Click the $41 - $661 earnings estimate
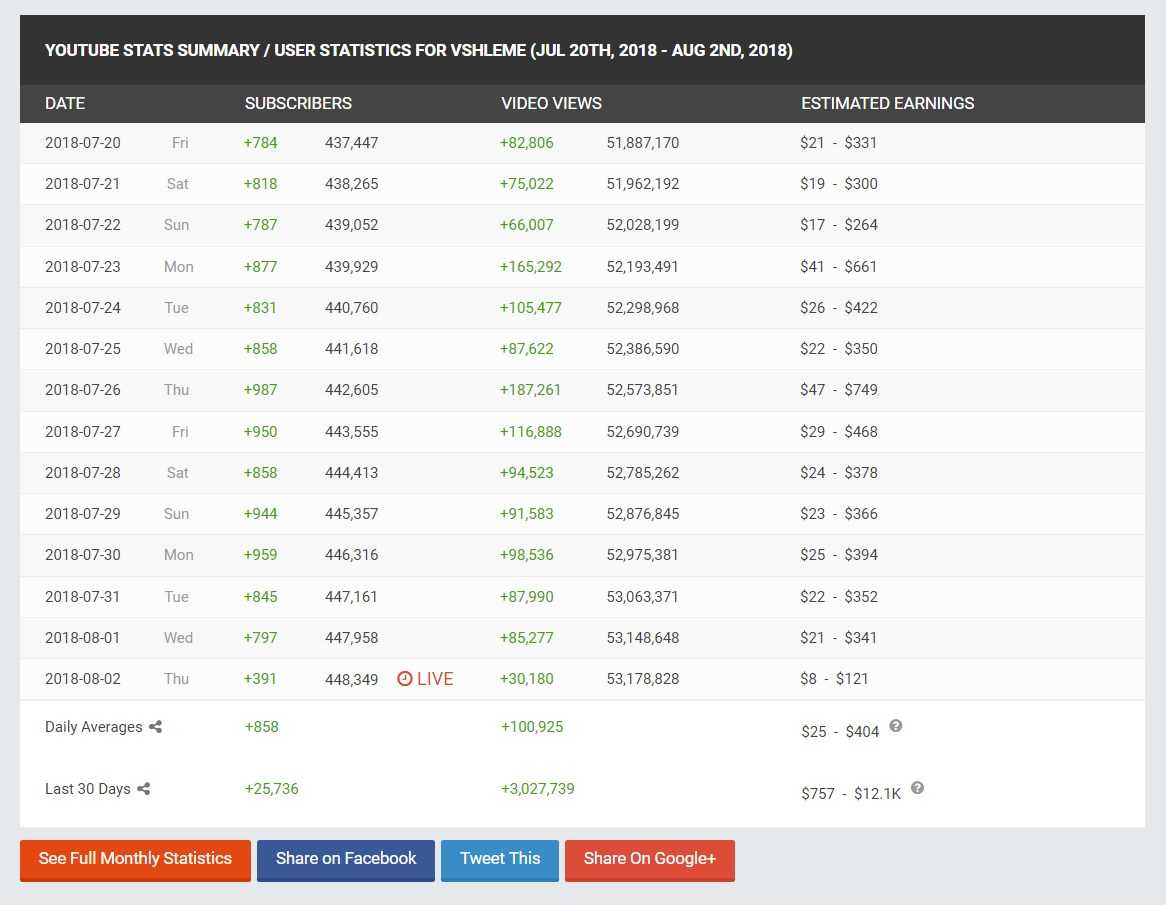 click(x=838, y=267)
